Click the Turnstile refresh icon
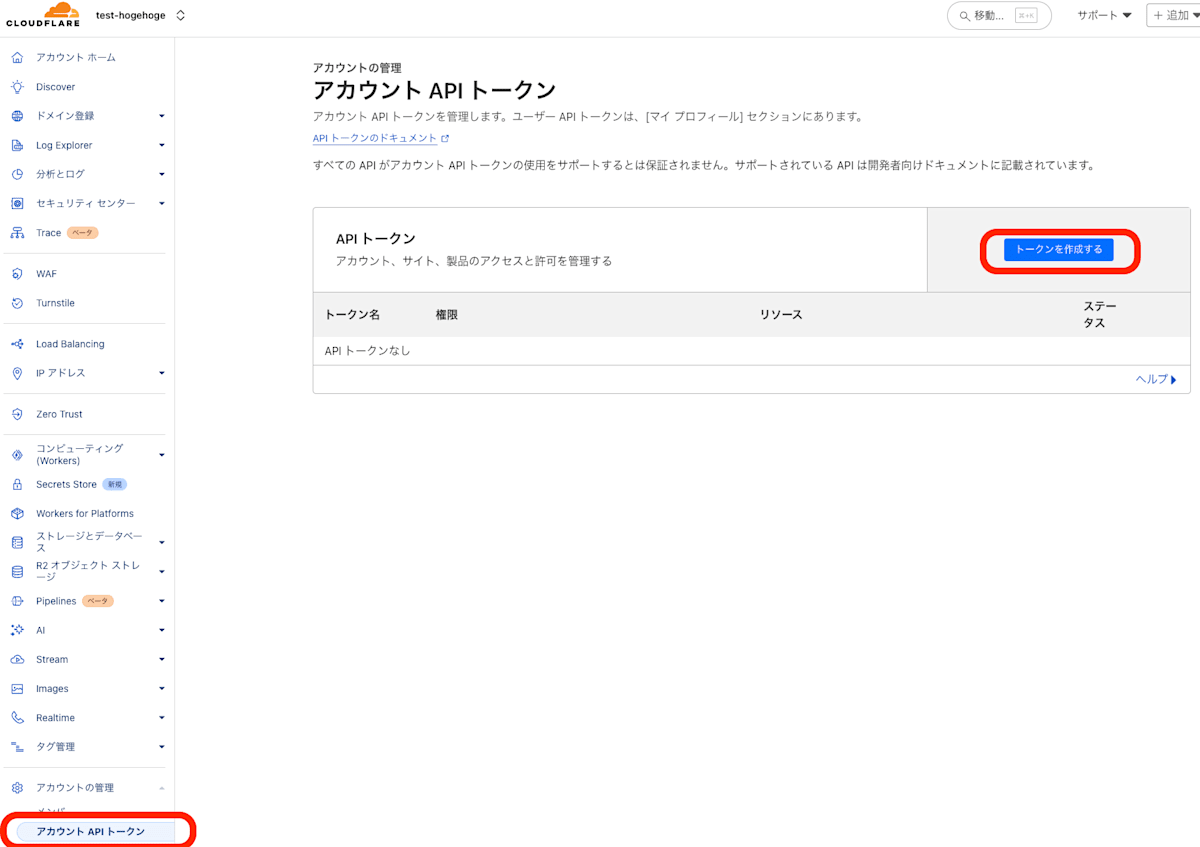 pos(17,303)
